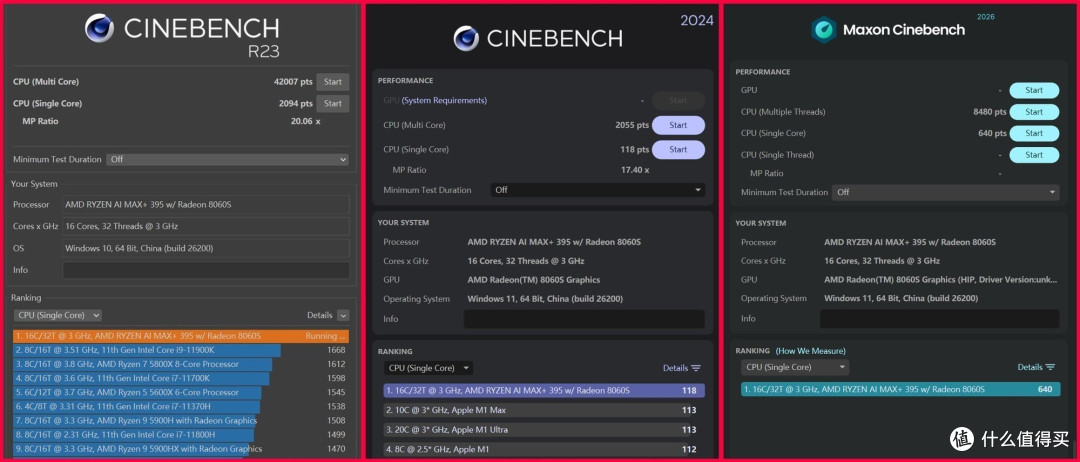Image resolution: width=1080 pixels, height=462 pixels.
Task: Open Minimum Test Duration dropdown in Cinebench 2026
Action: pyautogui.click(x=946, y=192)
